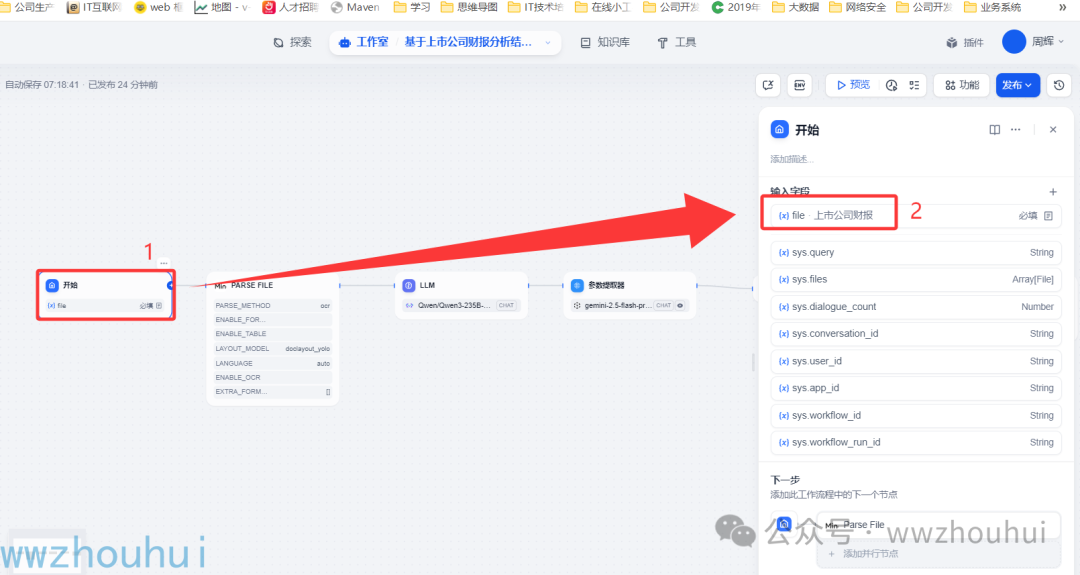Click the 探索 compass icon

pyautogui.click(x=278, y=43)
